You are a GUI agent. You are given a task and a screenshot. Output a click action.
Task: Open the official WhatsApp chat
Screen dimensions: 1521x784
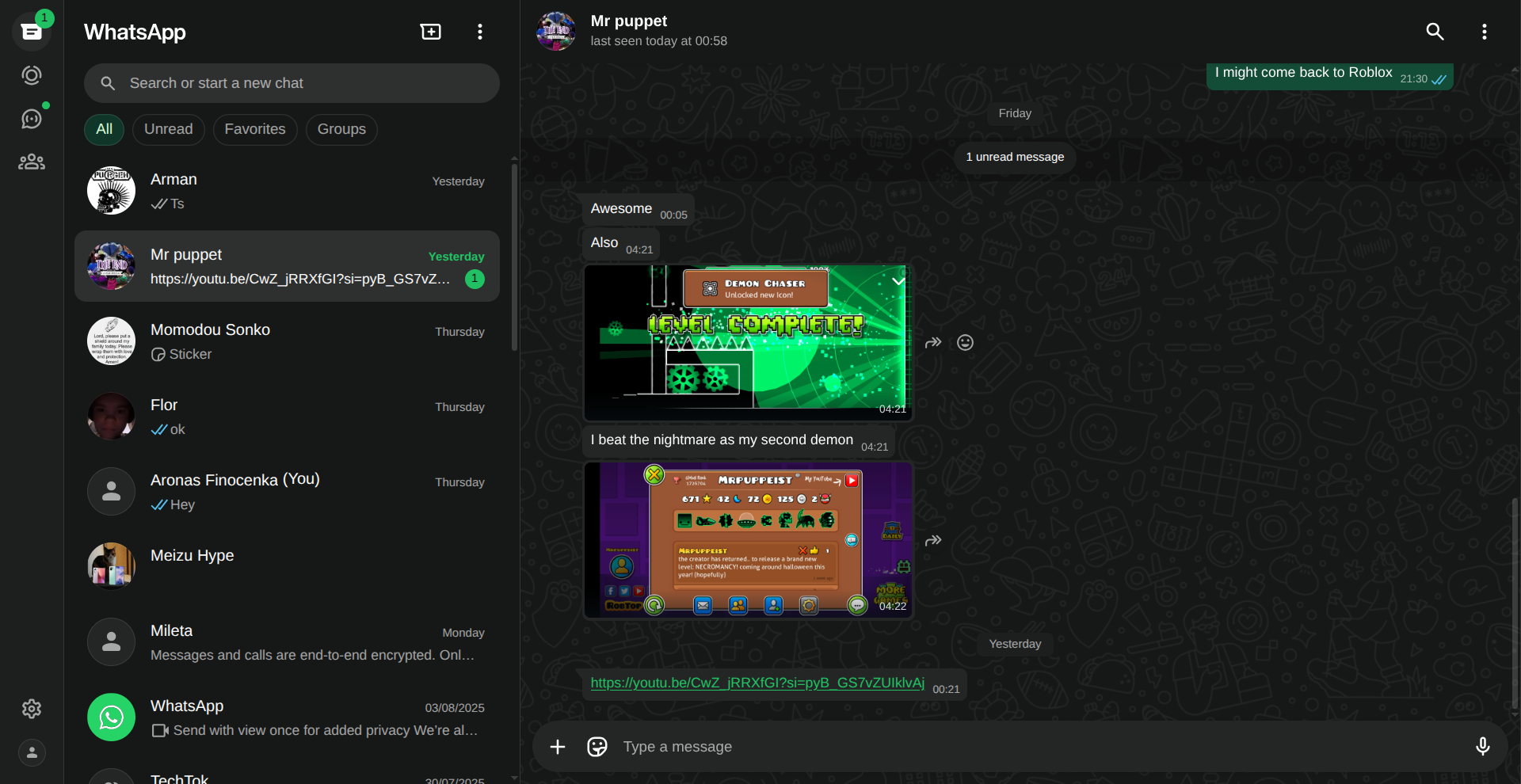pyautogui.click(x=287, y=717)
